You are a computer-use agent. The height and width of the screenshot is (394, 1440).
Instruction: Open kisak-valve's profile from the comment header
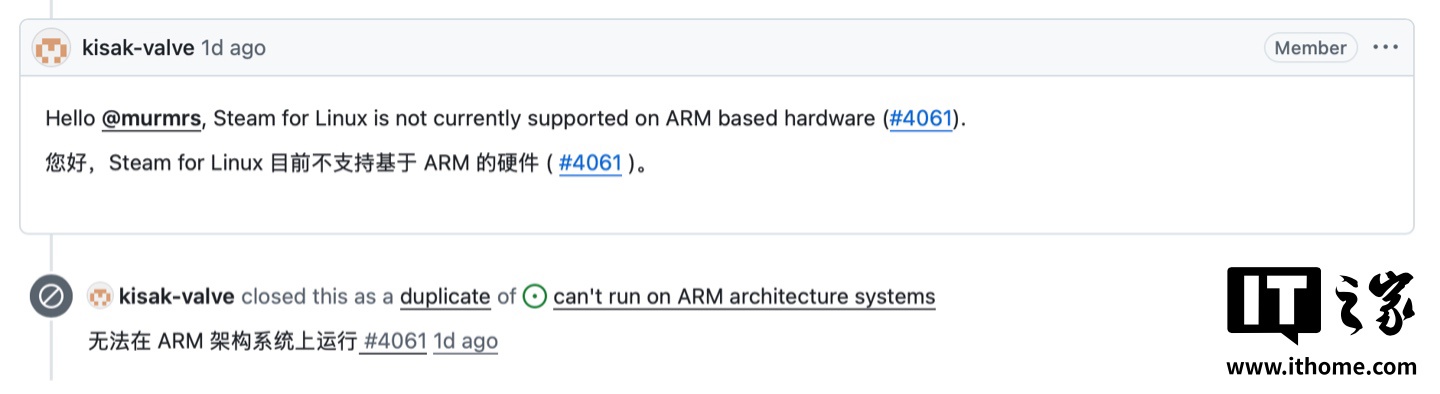click(x=138, y=48)
